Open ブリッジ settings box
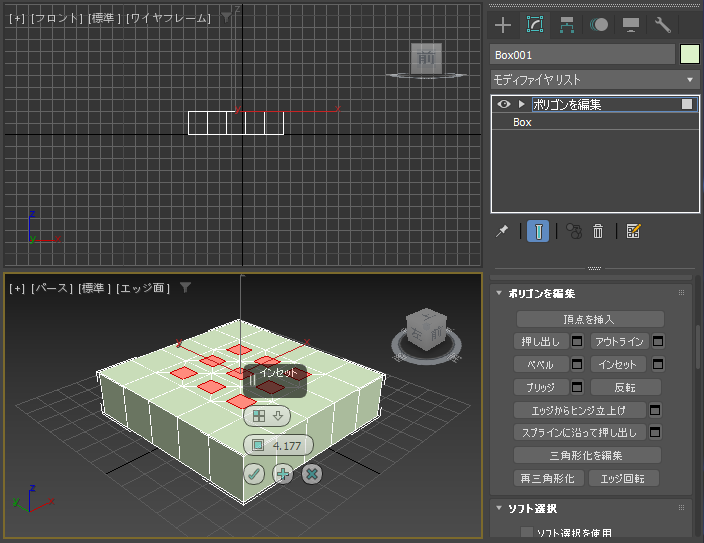Screen dimensions: 704x543 pyautogui.click(x=577, y=387)
